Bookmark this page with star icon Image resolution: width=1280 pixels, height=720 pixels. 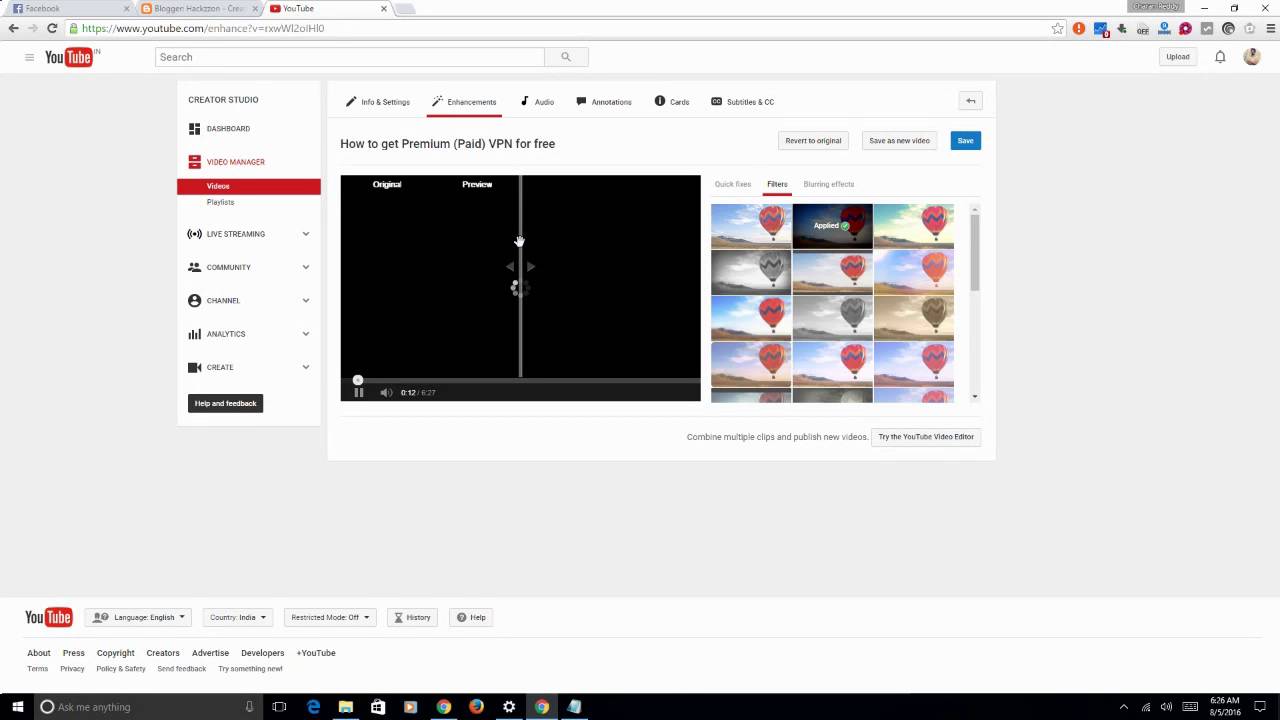click(x=1058, y=28)
